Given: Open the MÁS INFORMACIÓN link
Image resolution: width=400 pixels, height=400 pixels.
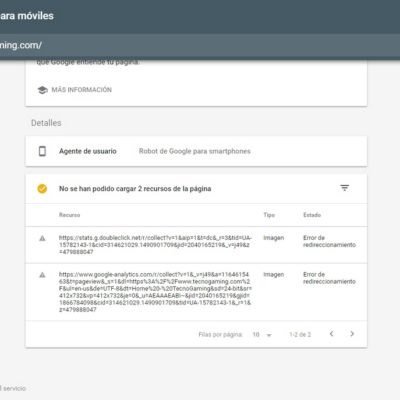Looking at the screenshot, I should 82,90.
